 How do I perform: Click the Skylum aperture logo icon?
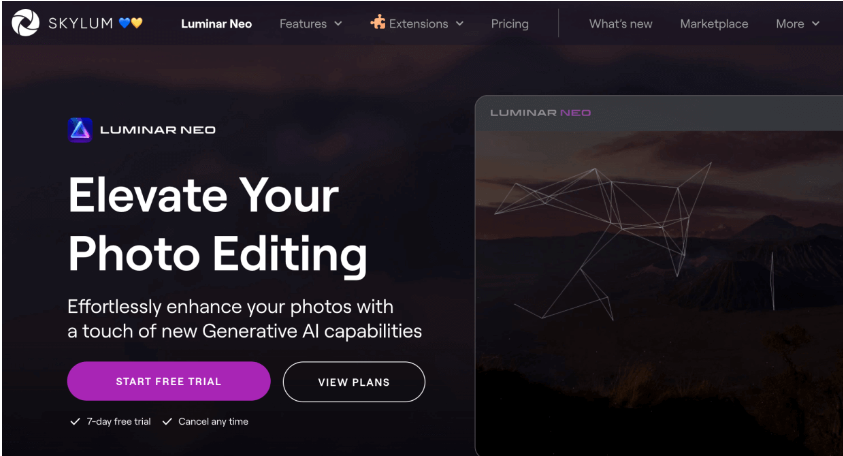pos(25,23)
